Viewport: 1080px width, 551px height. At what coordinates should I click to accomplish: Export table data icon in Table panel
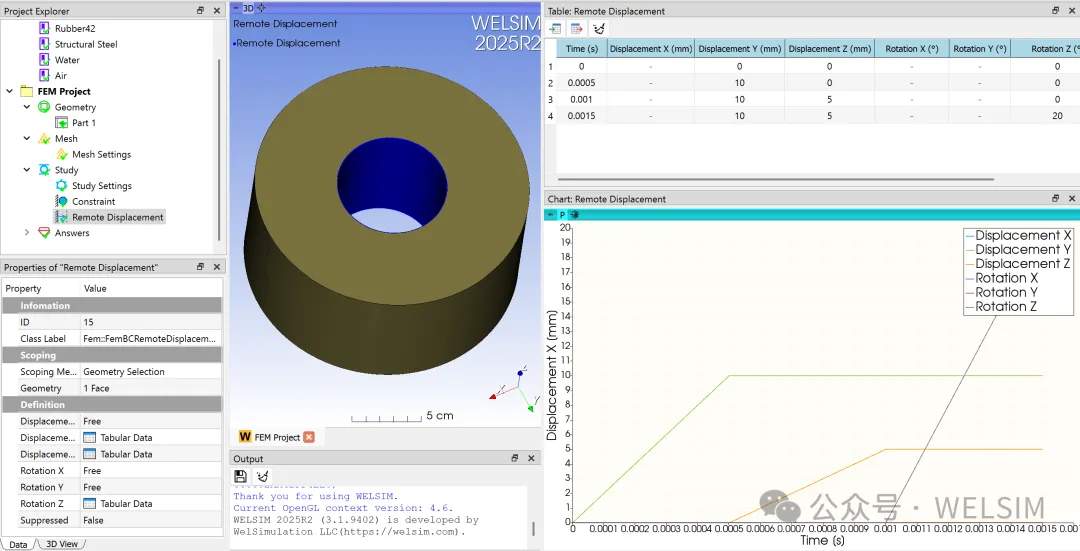[577, 29]
